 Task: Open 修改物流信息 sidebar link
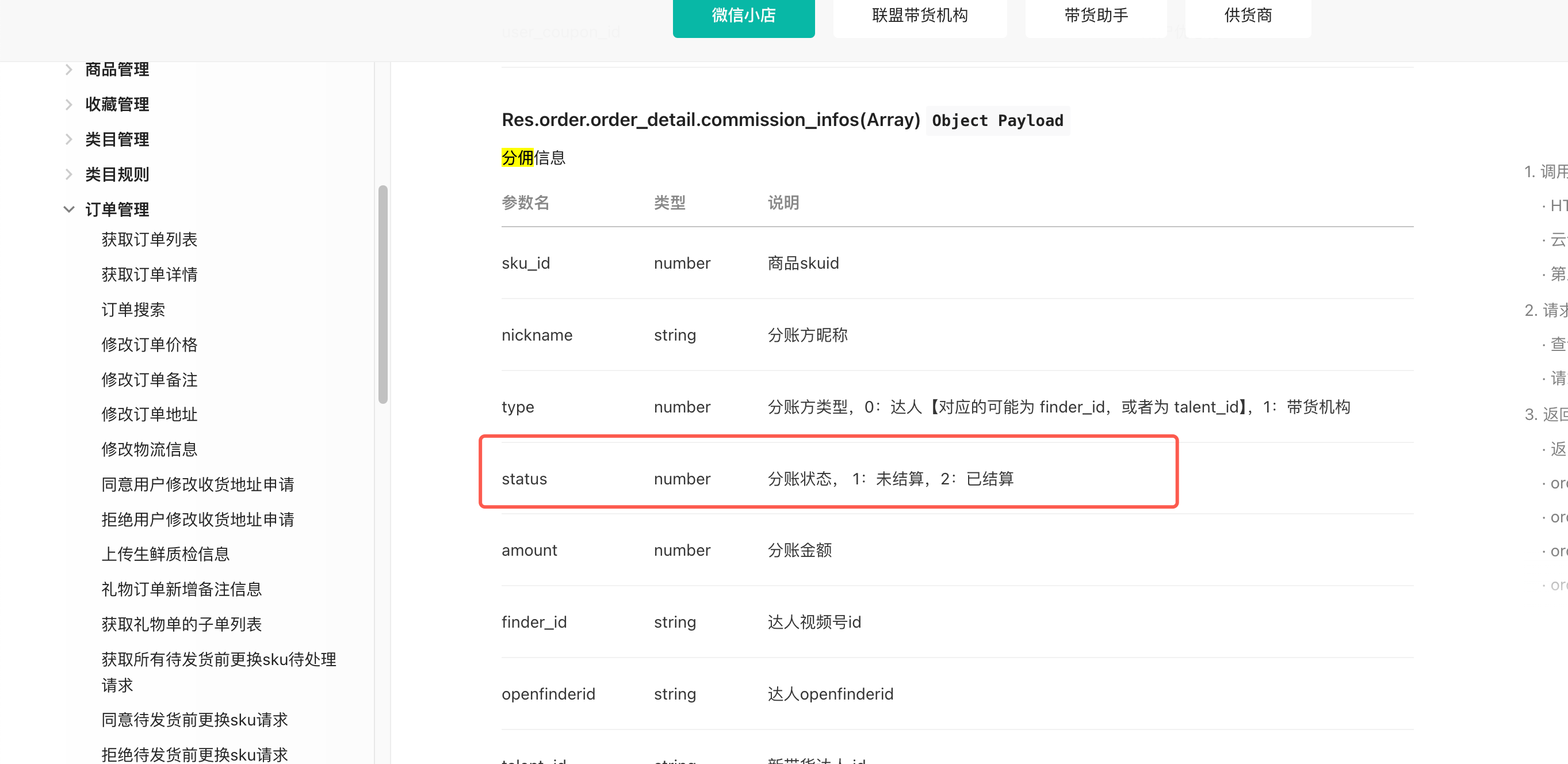149,449
